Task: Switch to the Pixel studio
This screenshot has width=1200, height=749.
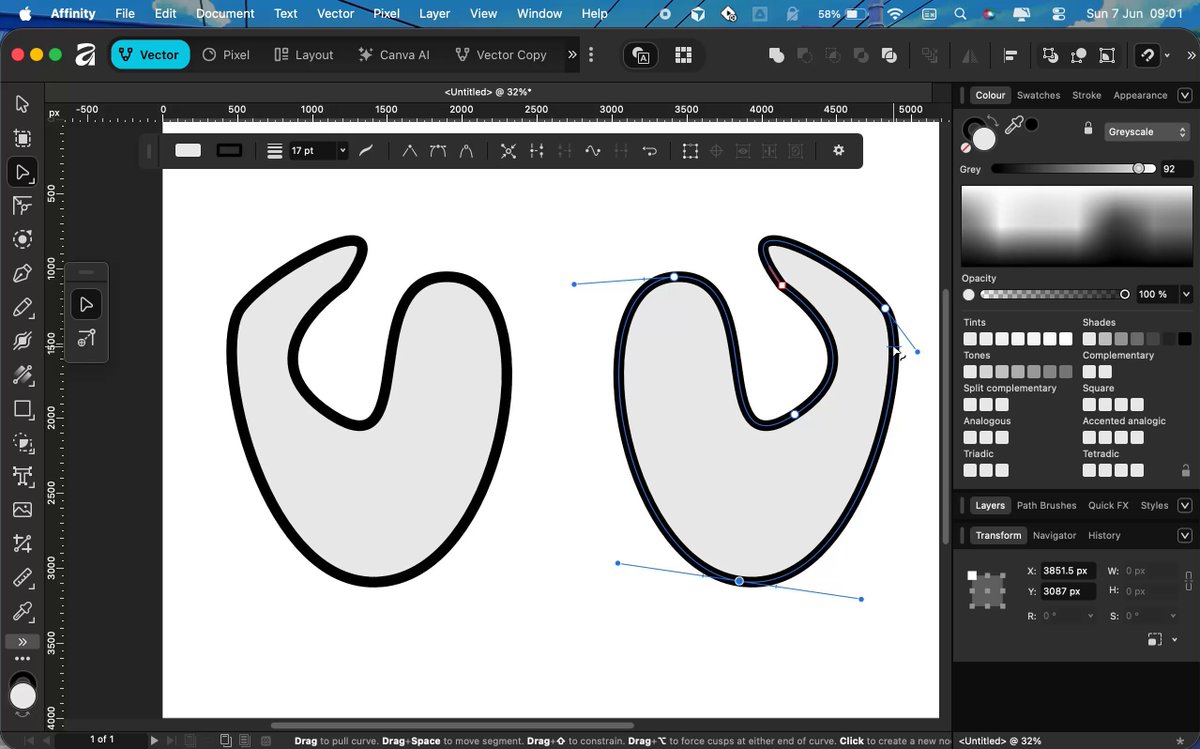Action: pyautogui.click(x=226, y=55)
